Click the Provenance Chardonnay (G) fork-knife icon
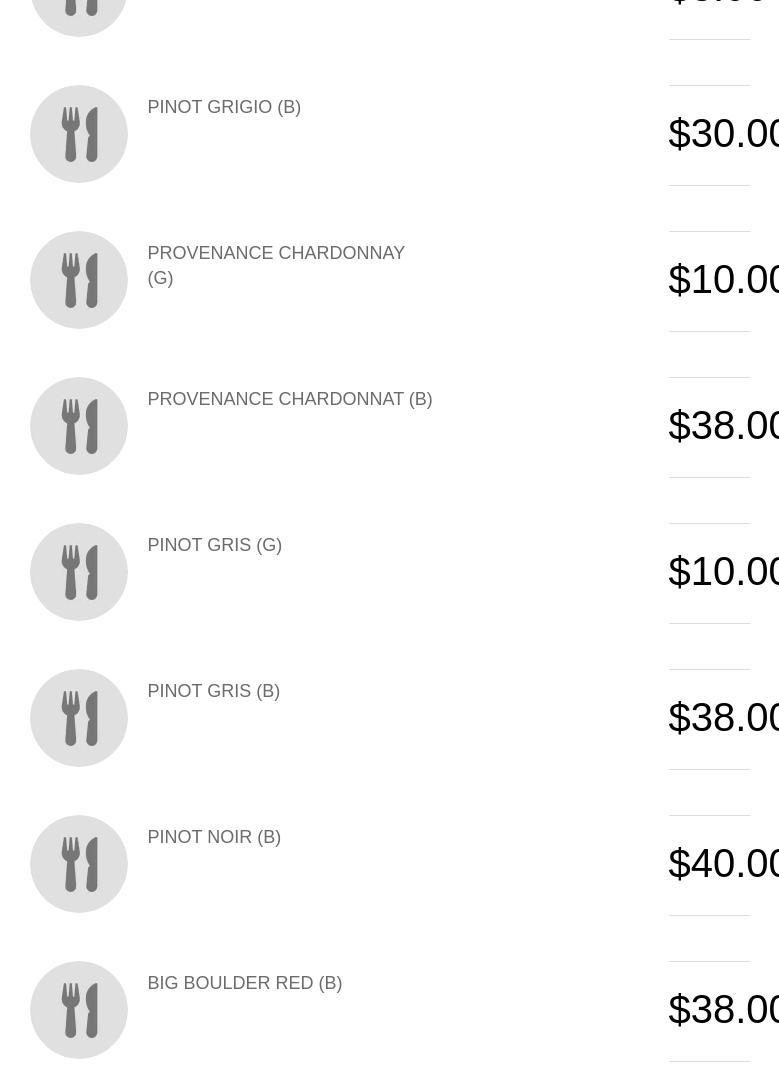The height and width of the screenshot is (1088, 779). tap(79, 280)
